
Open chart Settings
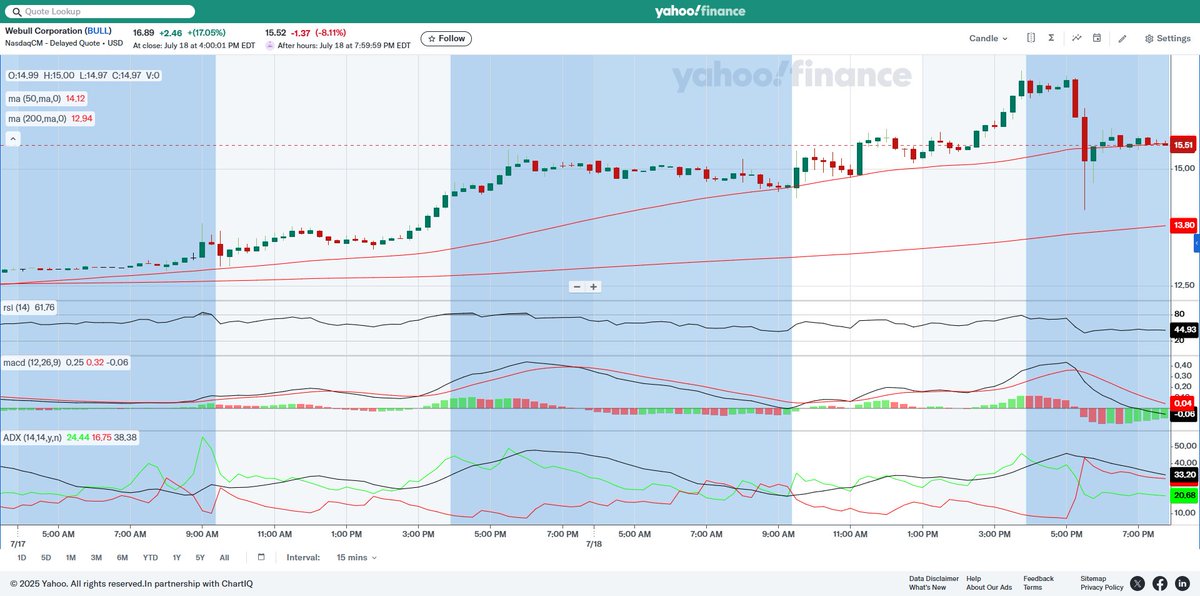pos(1167,38)
